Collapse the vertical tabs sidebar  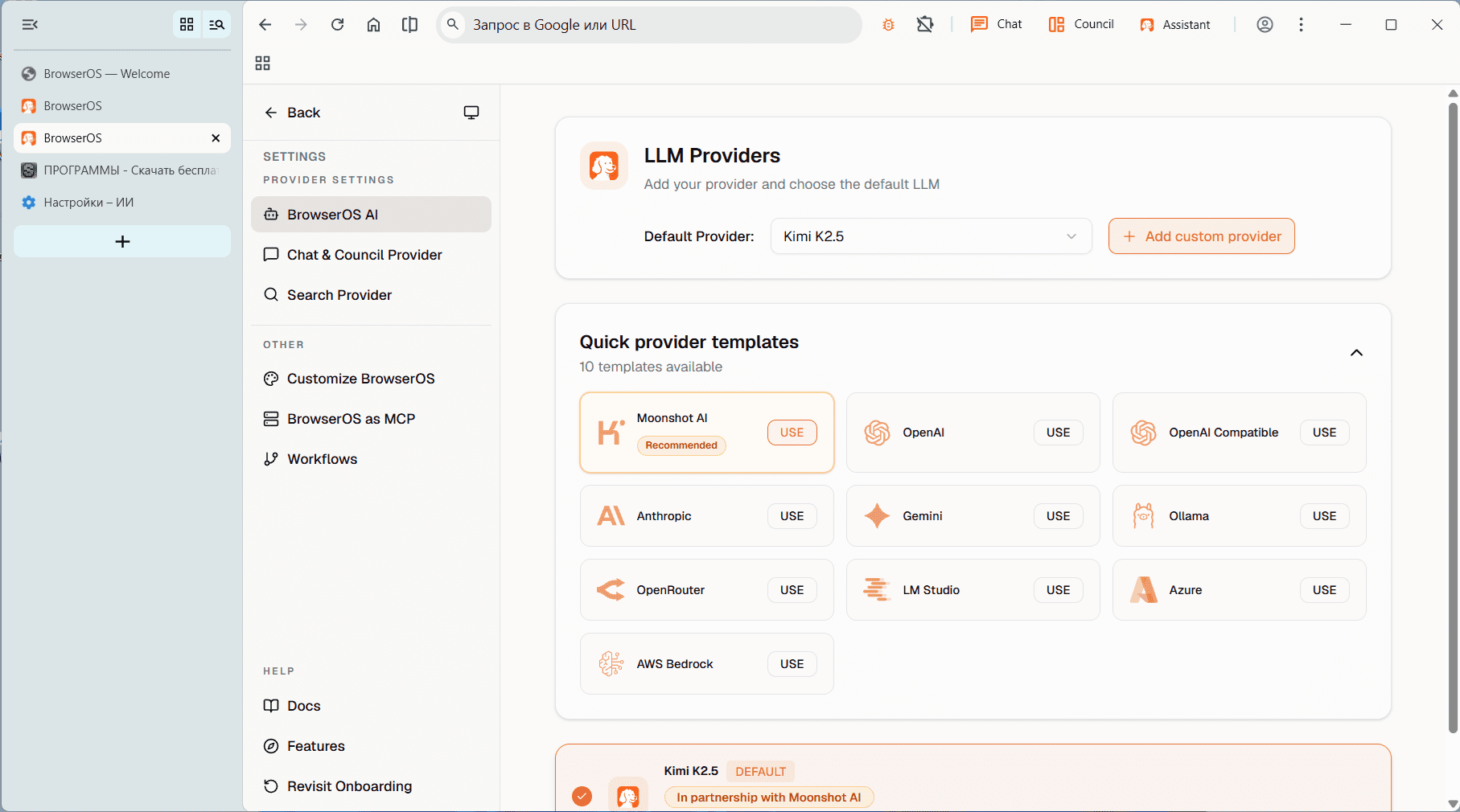click(x=30, y=25)
